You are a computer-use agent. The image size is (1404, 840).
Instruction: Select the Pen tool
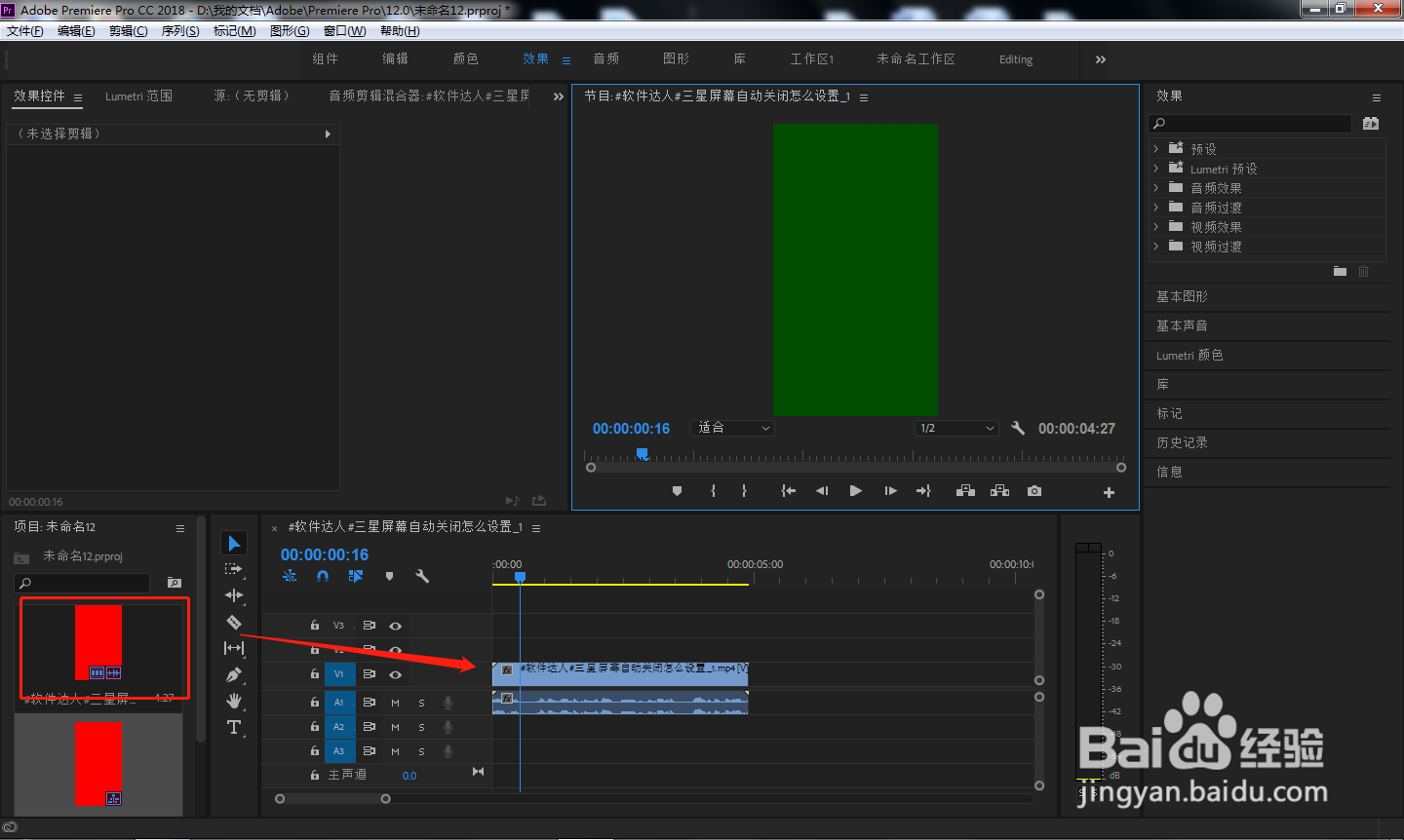click(234, 674)
